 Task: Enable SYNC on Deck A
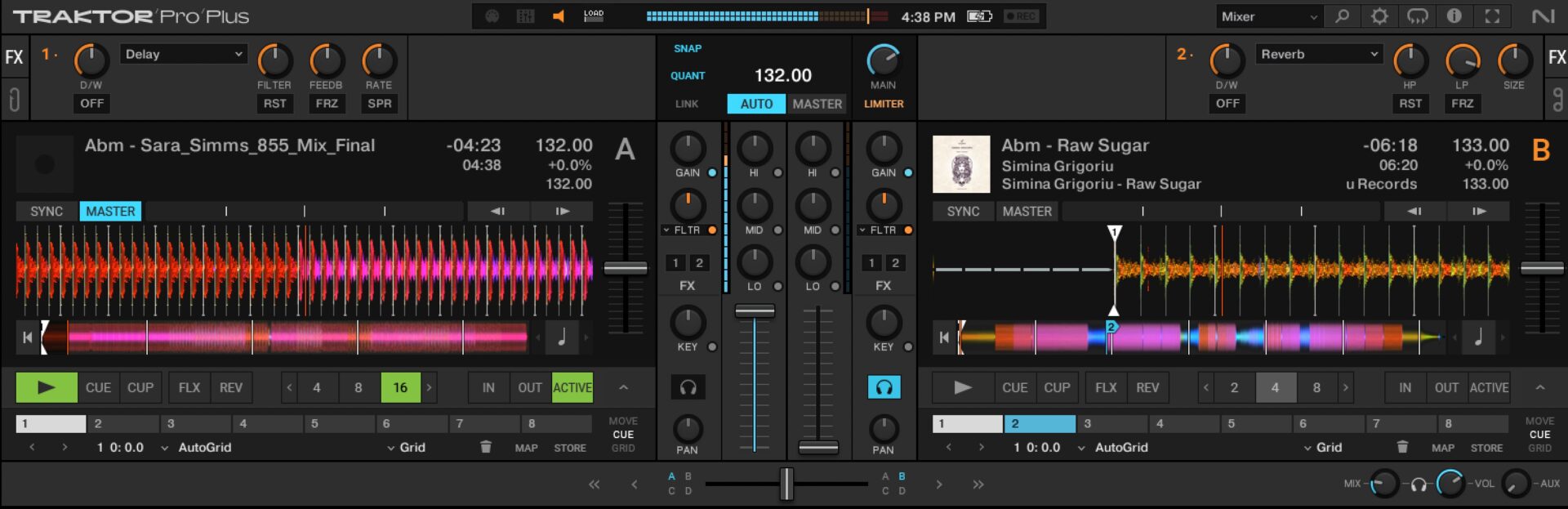tap(47, 211)
